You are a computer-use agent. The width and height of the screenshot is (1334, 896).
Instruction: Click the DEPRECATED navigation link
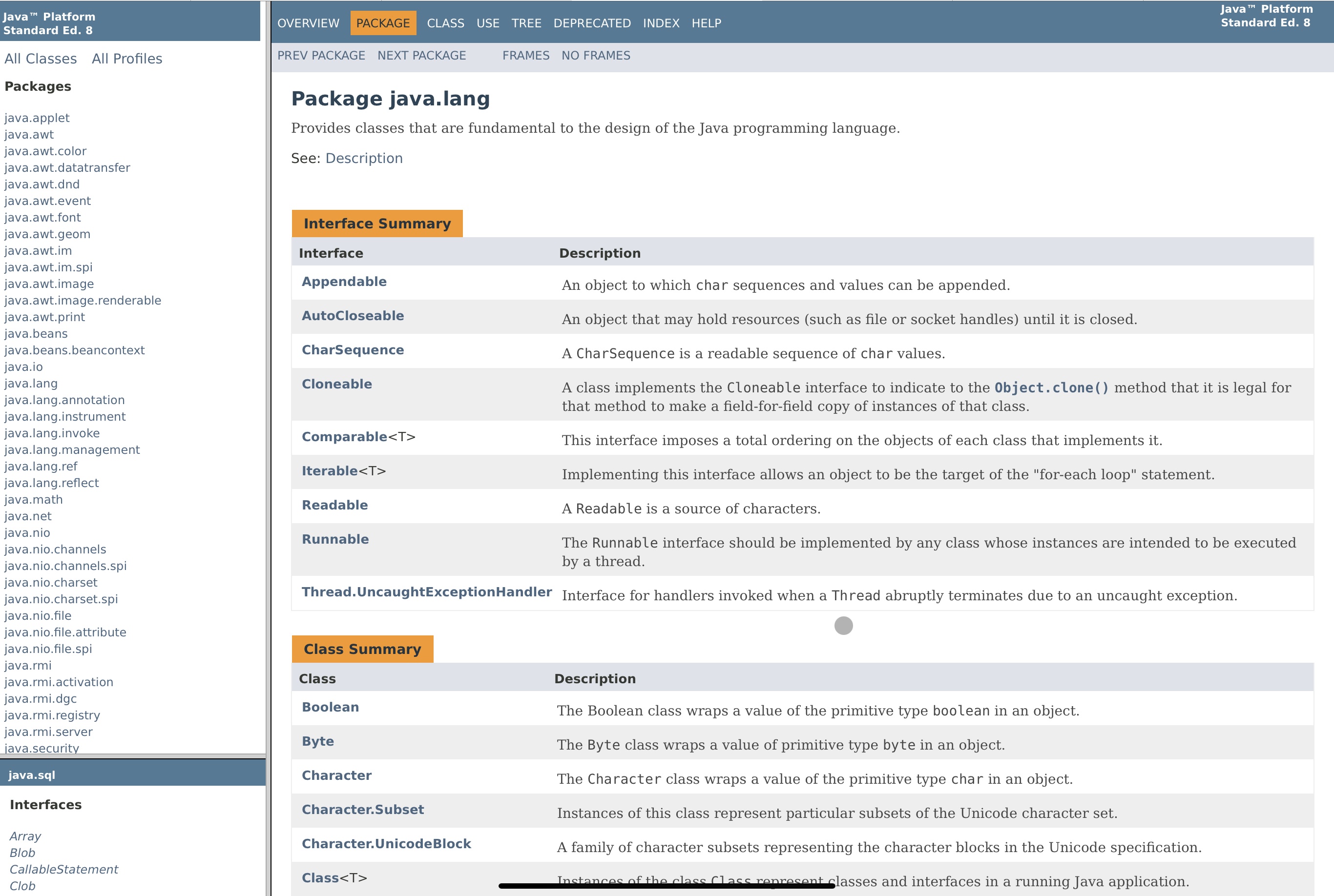pos(592,23)
